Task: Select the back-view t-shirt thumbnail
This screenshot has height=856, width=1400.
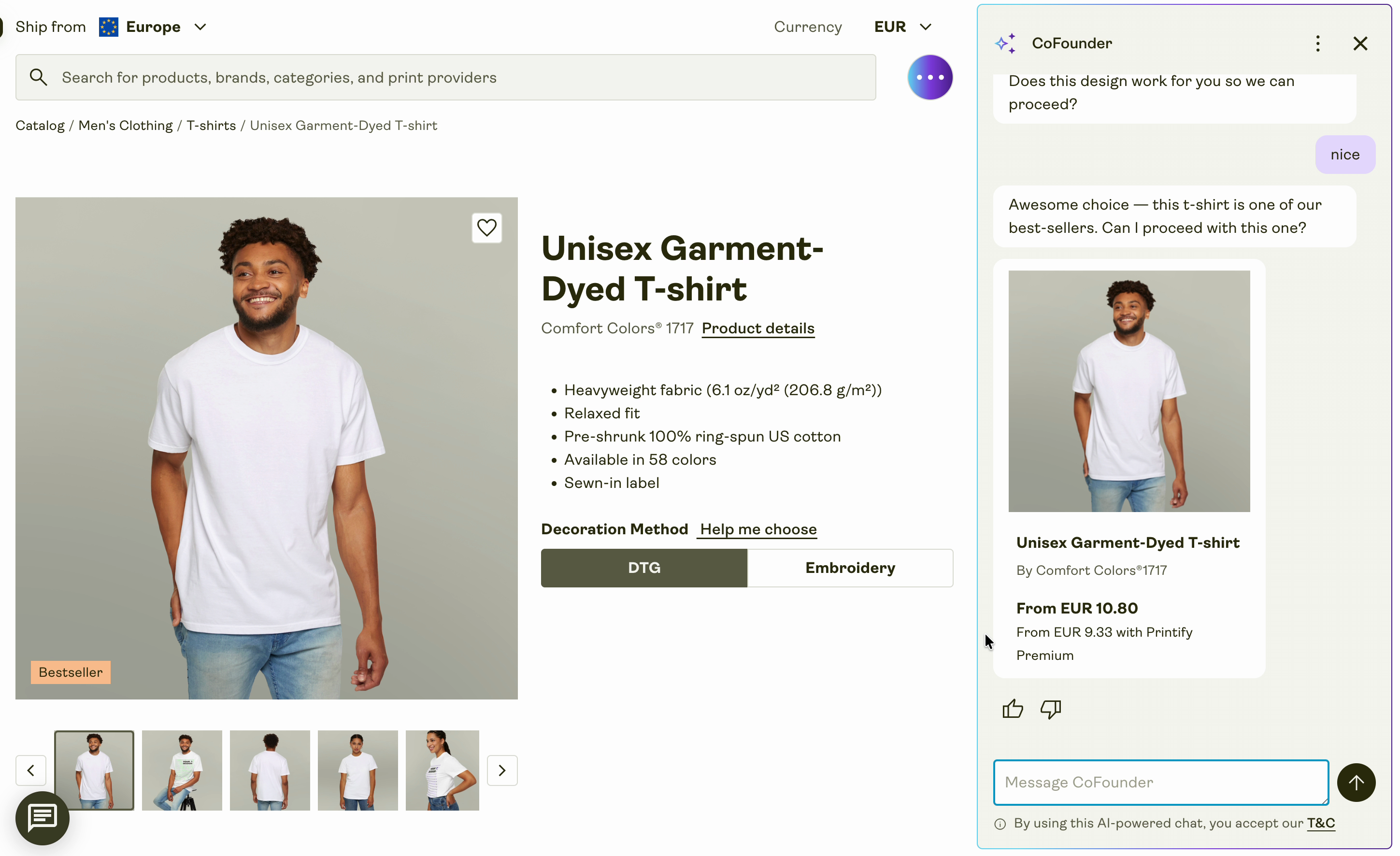Action: [x=270, y=770]
